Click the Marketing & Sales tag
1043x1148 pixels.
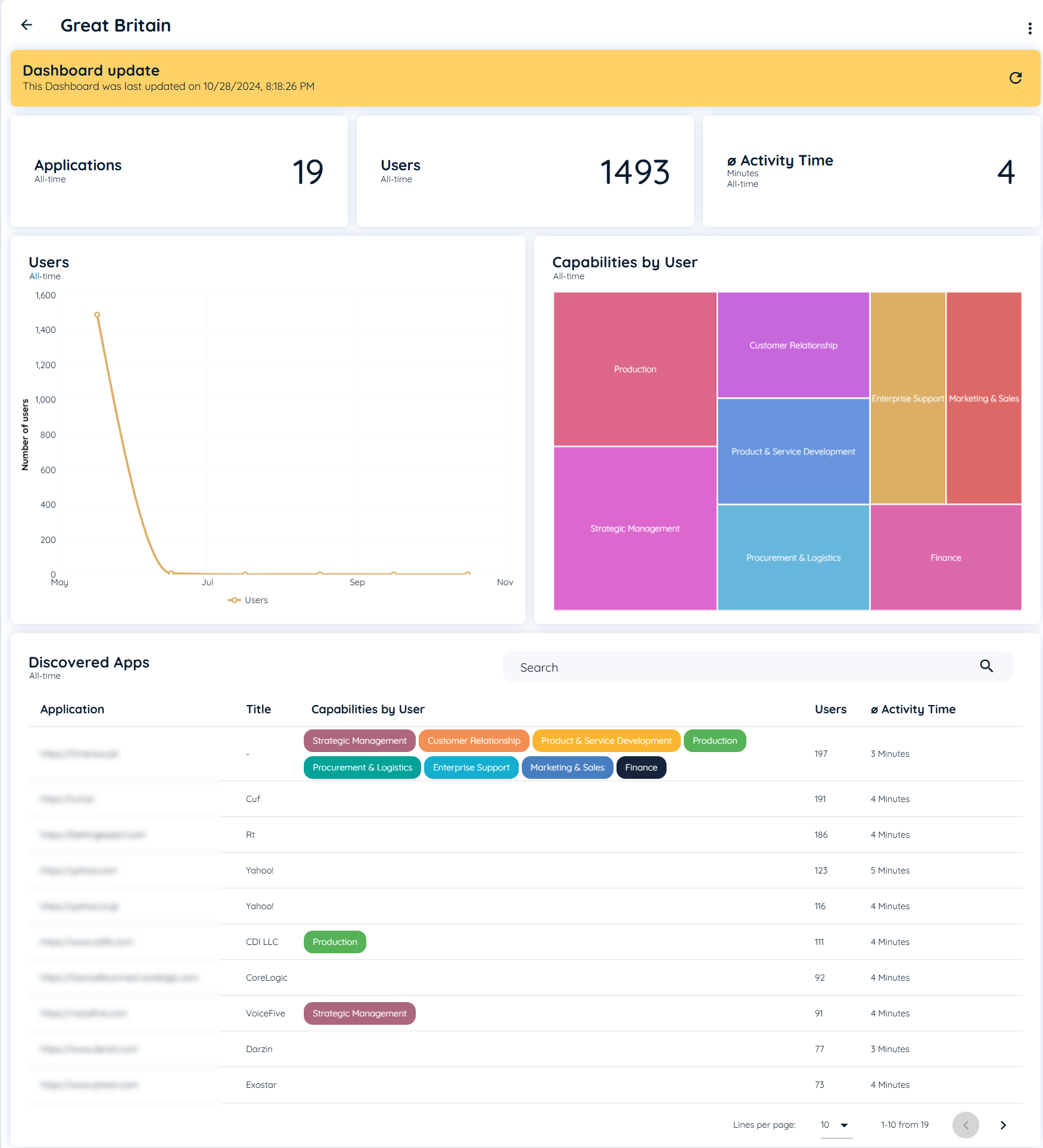coord(567,768)
